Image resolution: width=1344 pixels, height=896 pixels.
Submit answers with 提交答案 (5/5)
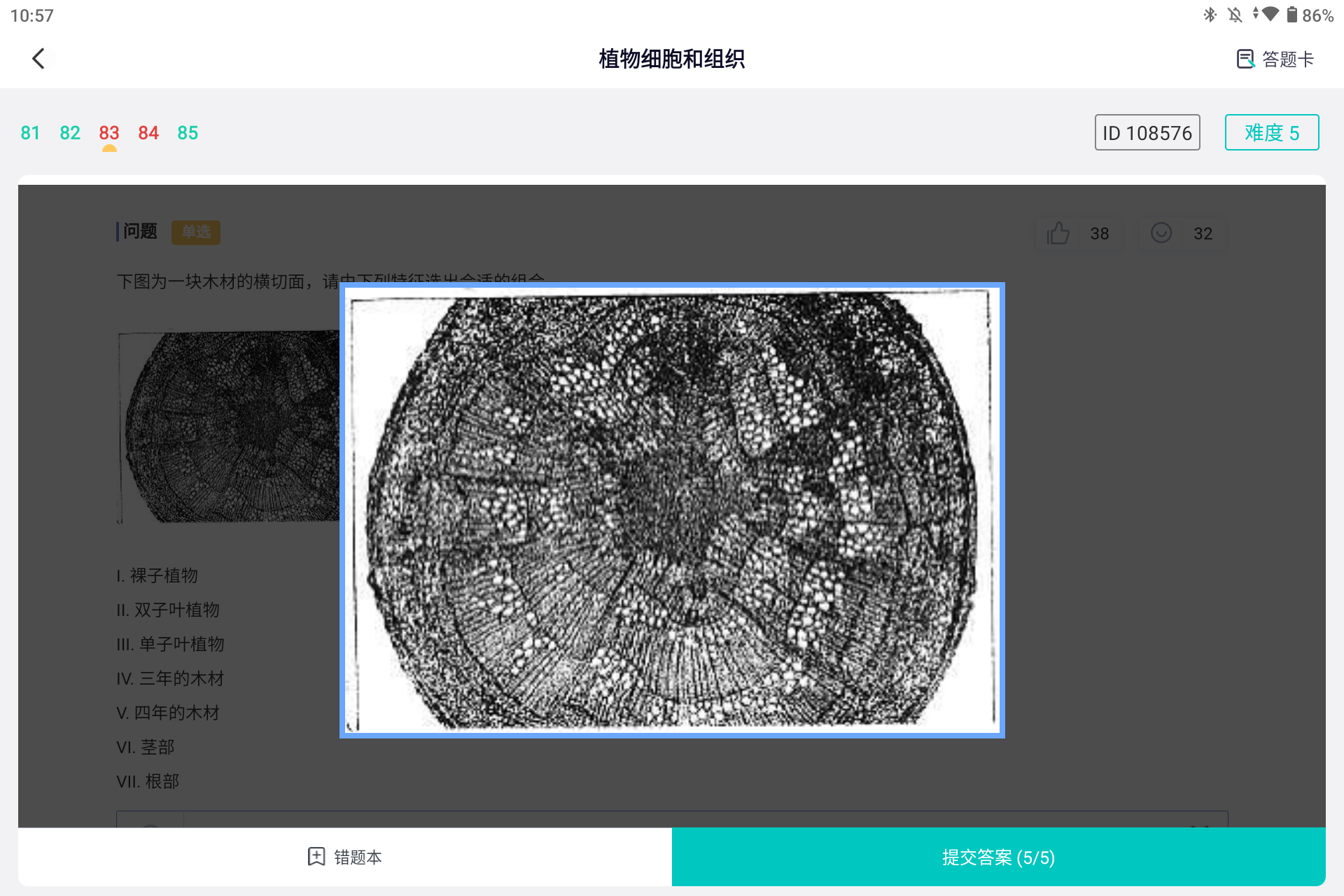click(999, 857)
